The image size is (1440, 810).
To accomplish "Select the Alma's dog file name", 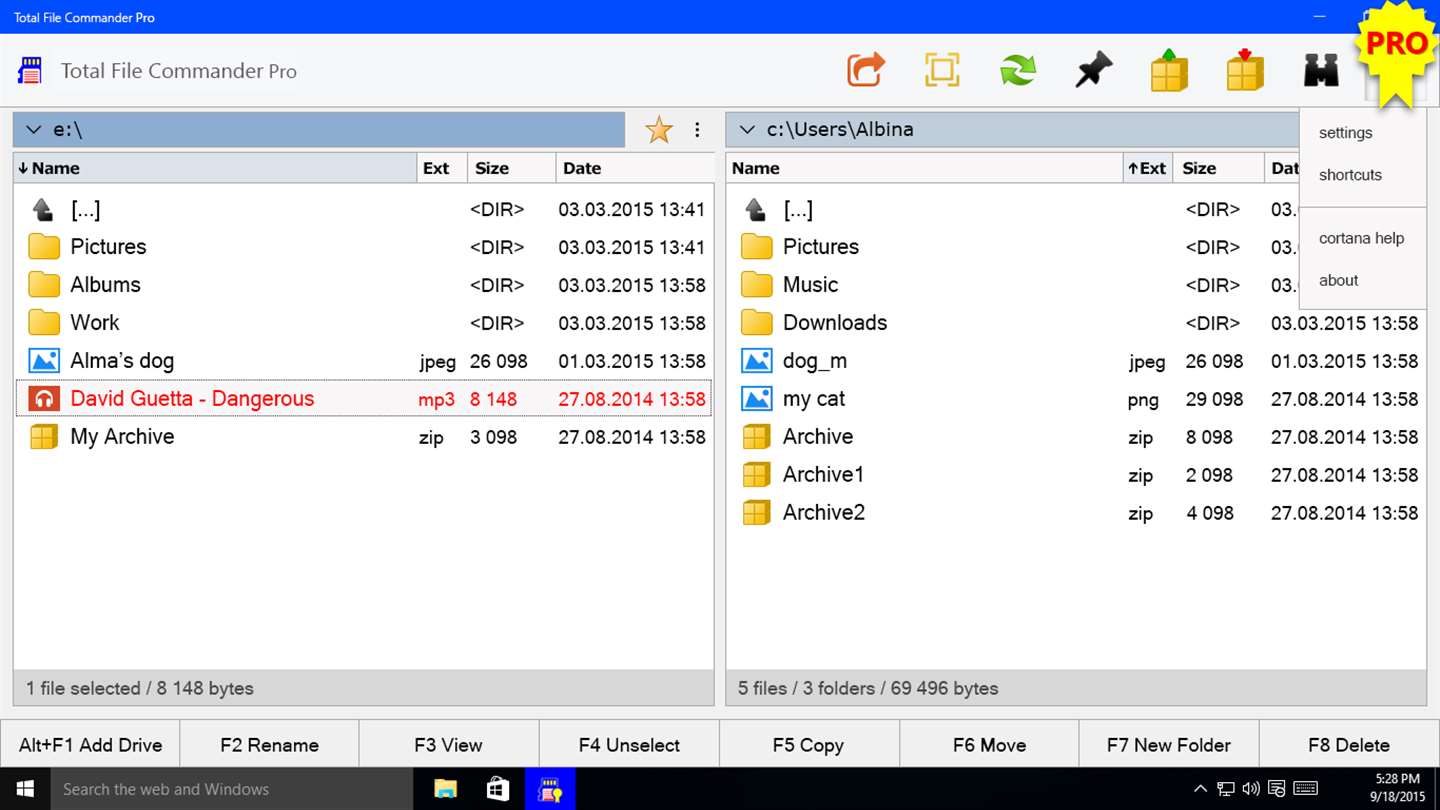I will [x=122, y=361].
